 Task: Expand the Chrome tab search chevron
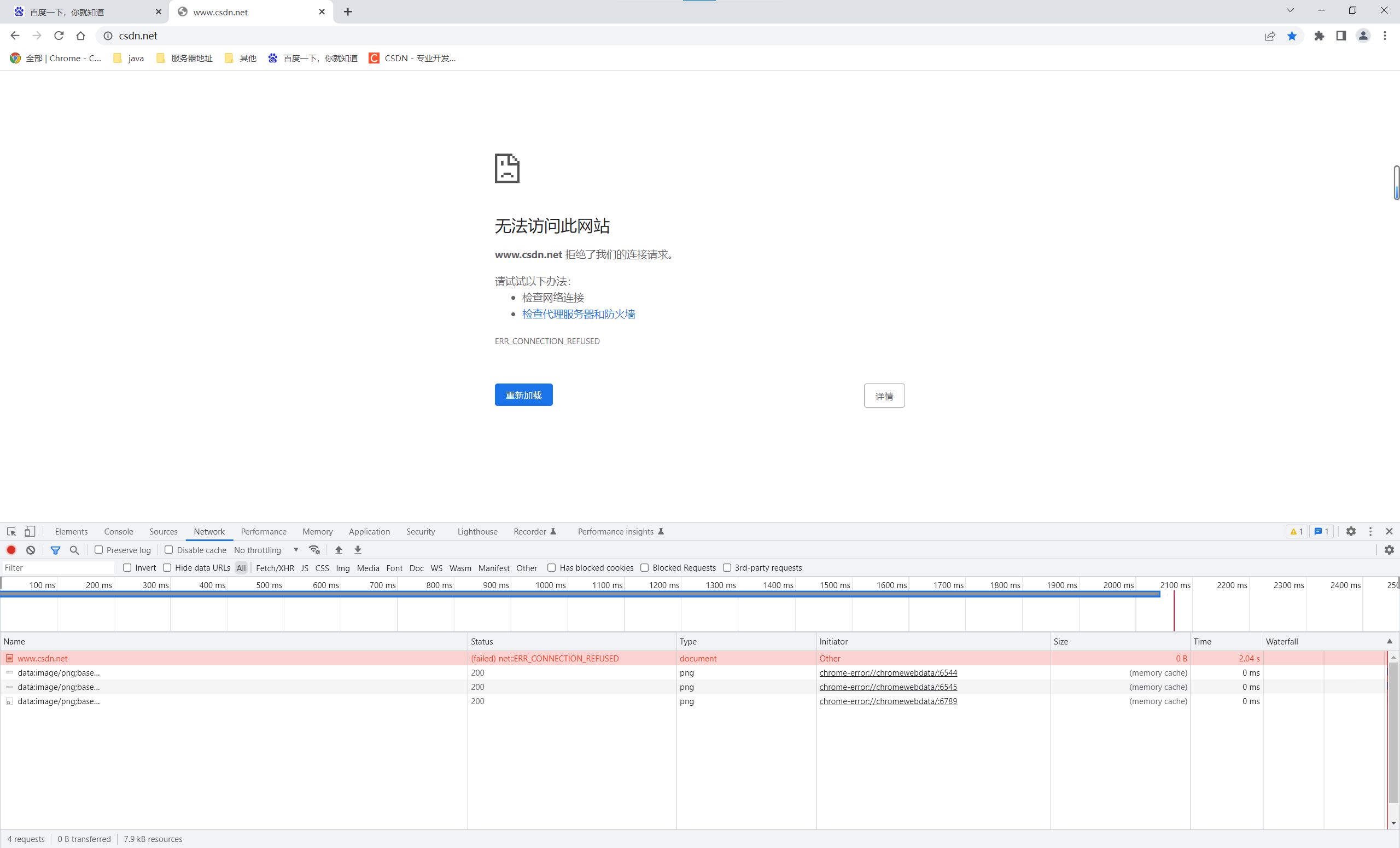point(1290,10)
